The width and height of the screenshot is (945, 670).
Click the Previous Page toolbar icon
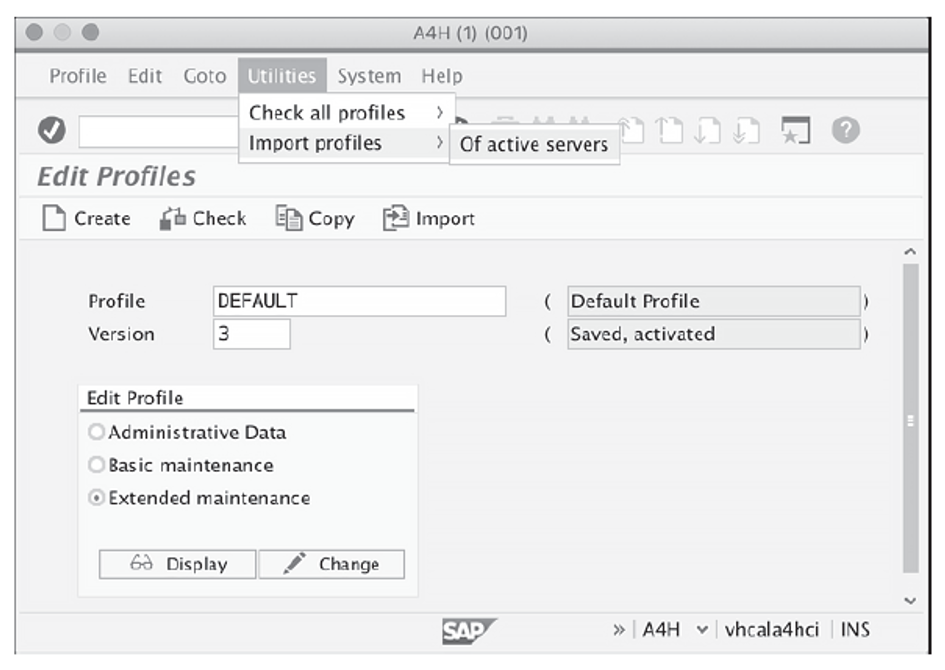(x=669, y=130)
